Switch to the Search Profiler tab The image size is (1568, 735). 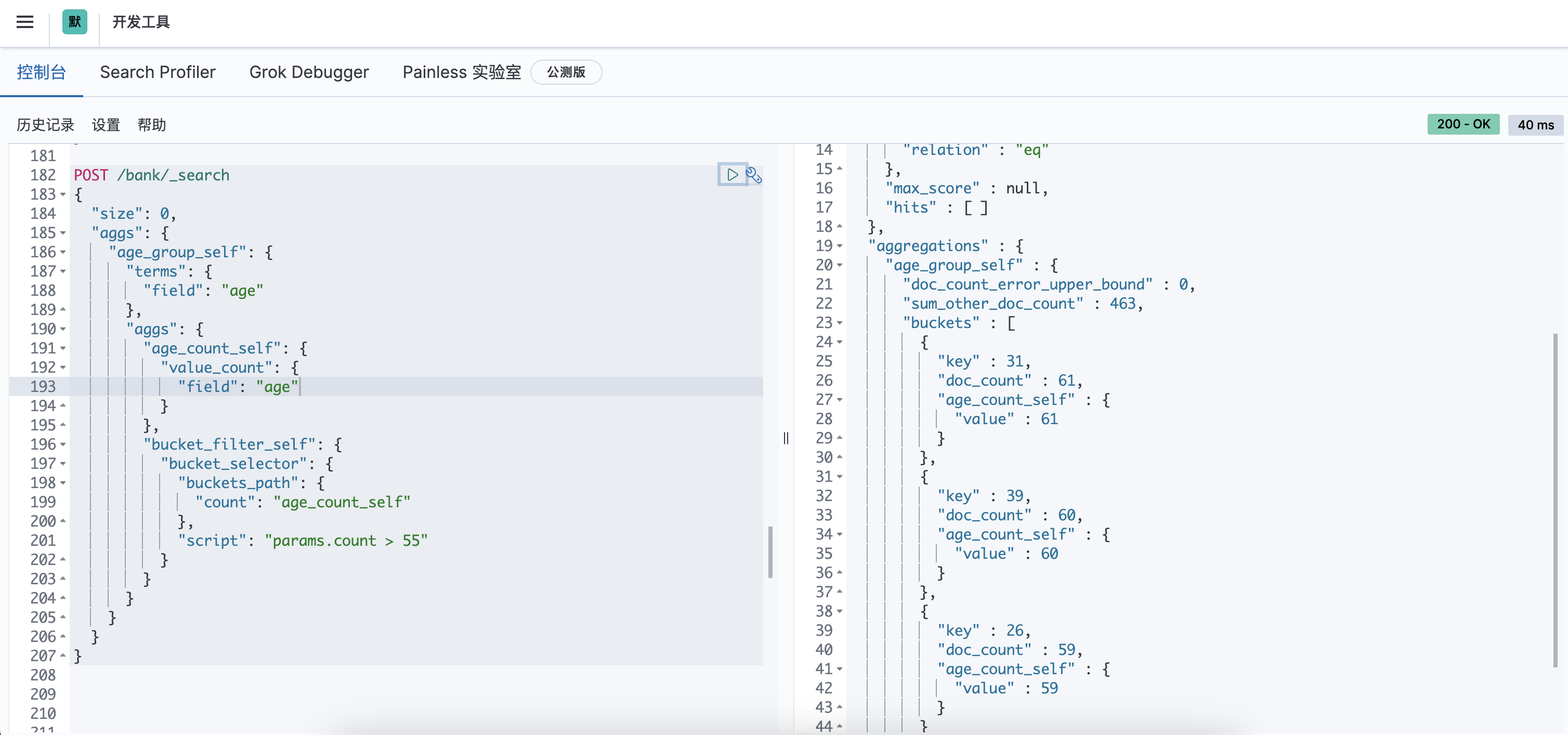(x=158, y=72)
